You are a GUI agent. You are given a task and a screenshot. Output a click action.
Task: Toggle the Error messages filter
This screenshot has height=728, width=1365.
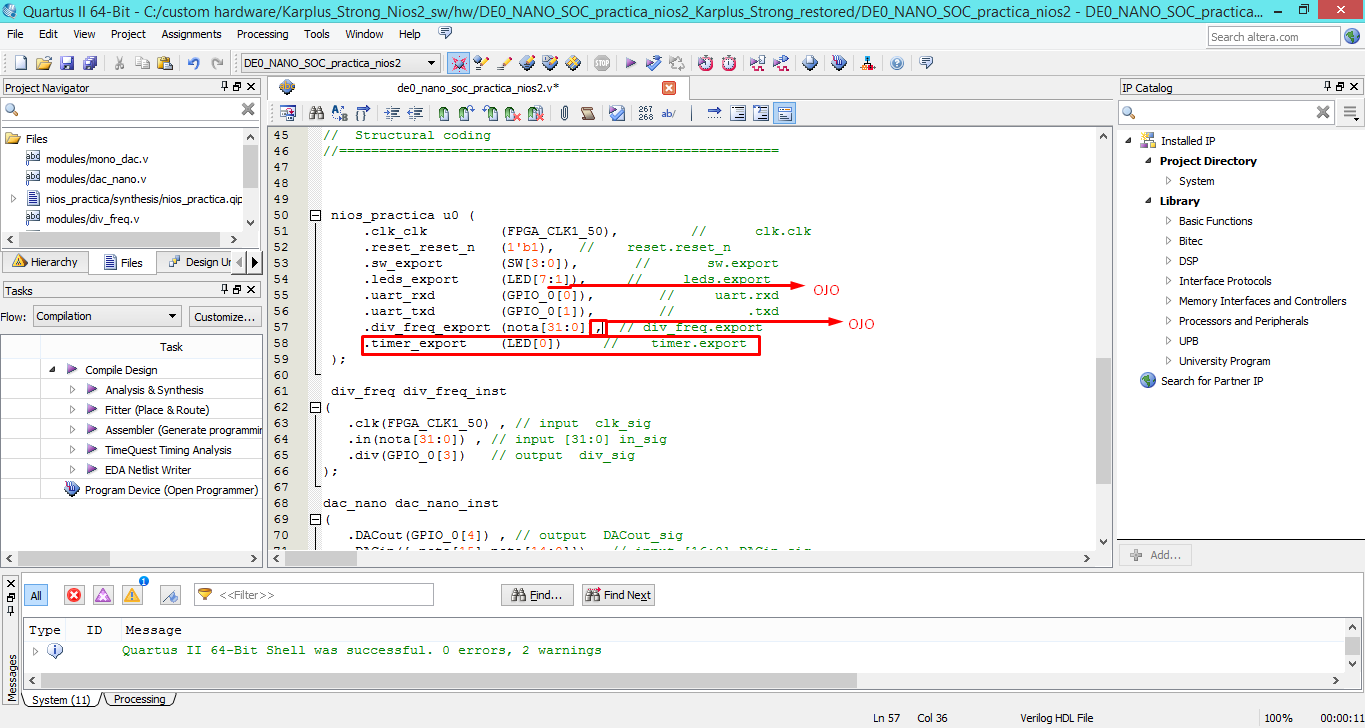pyautogui.click(x=74, y=595)
